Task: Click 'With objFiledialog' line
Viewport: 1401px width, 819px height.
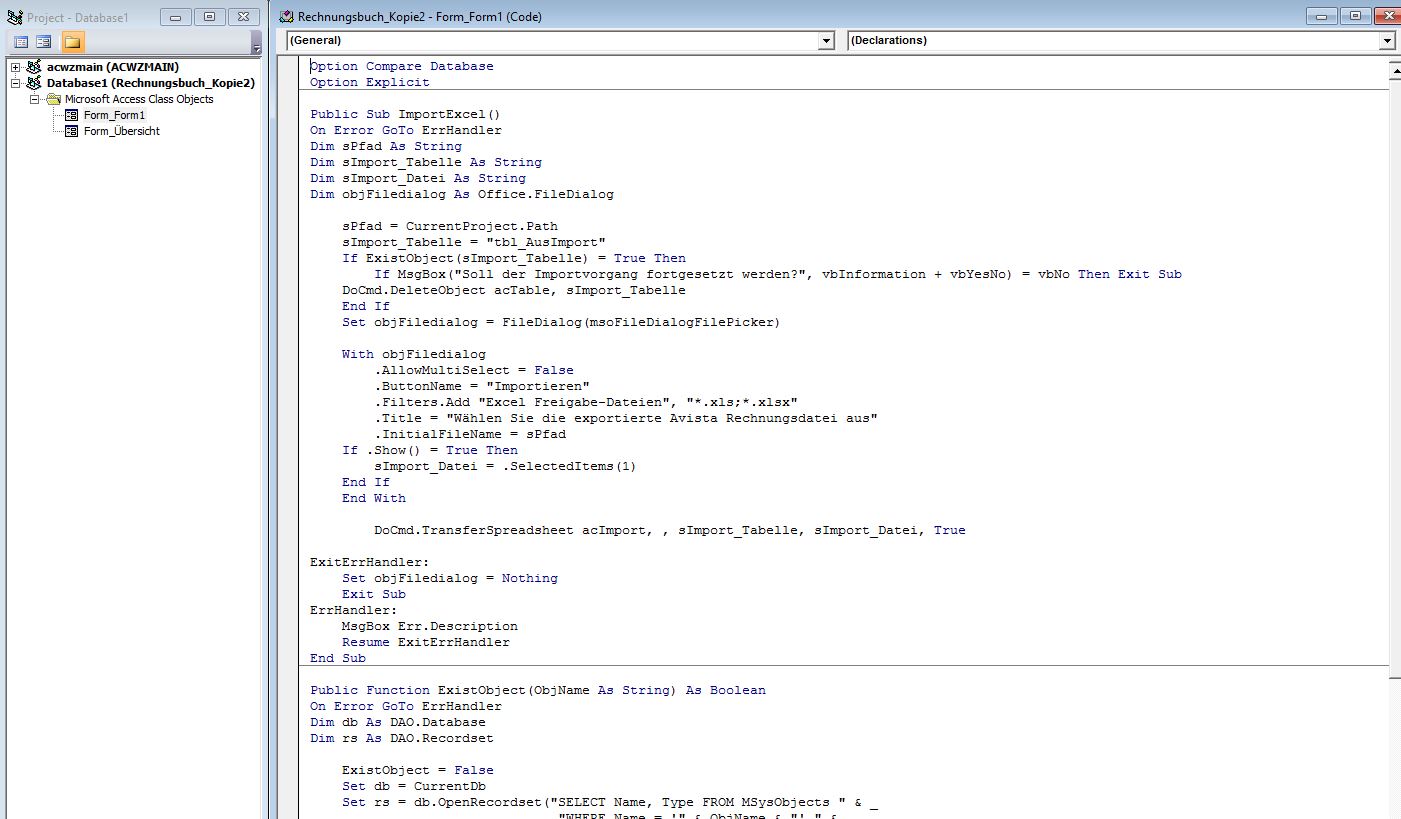Action: [414, 354]
